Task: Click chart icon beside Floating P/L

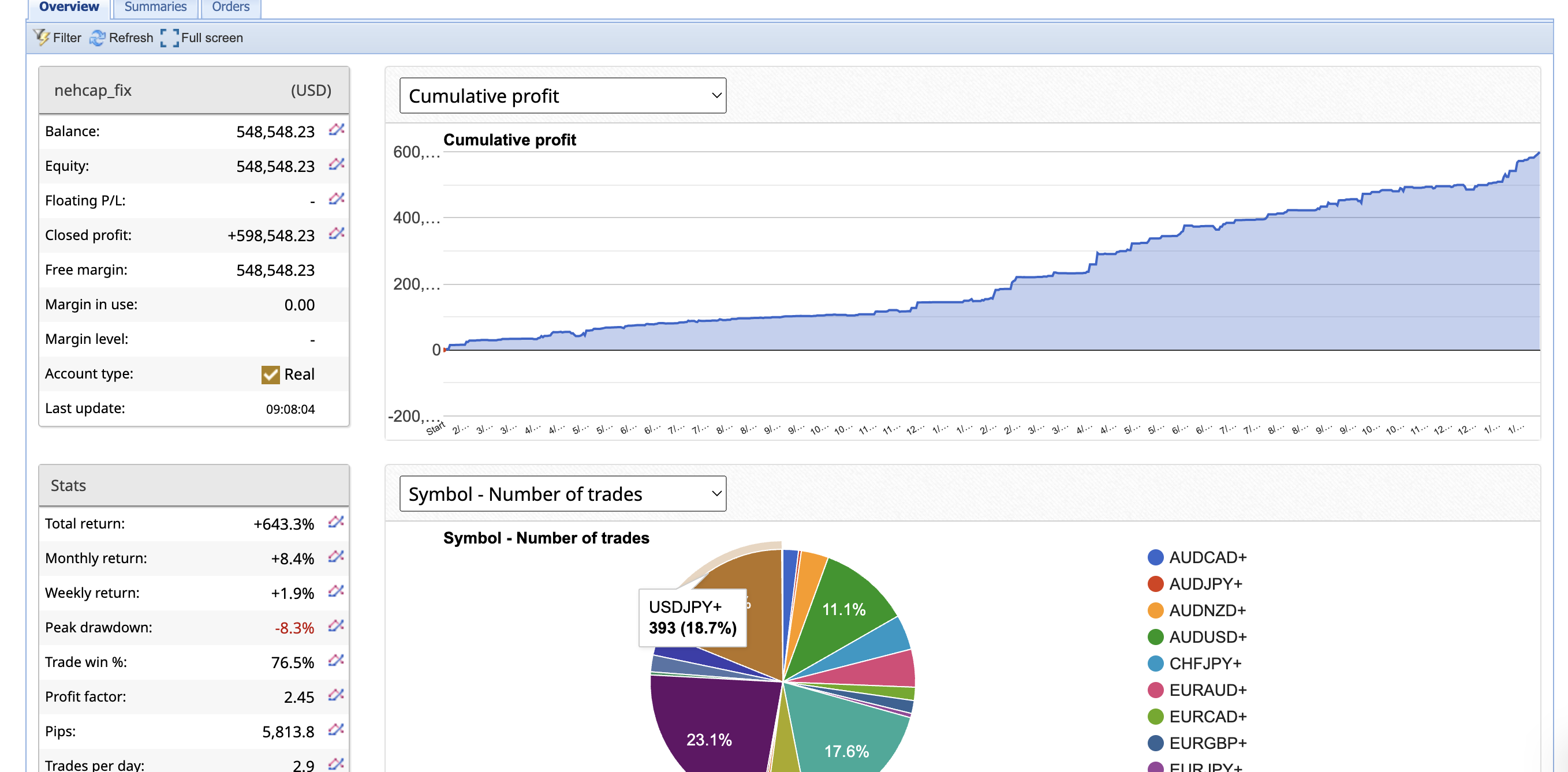Action: tap(337, 200)
